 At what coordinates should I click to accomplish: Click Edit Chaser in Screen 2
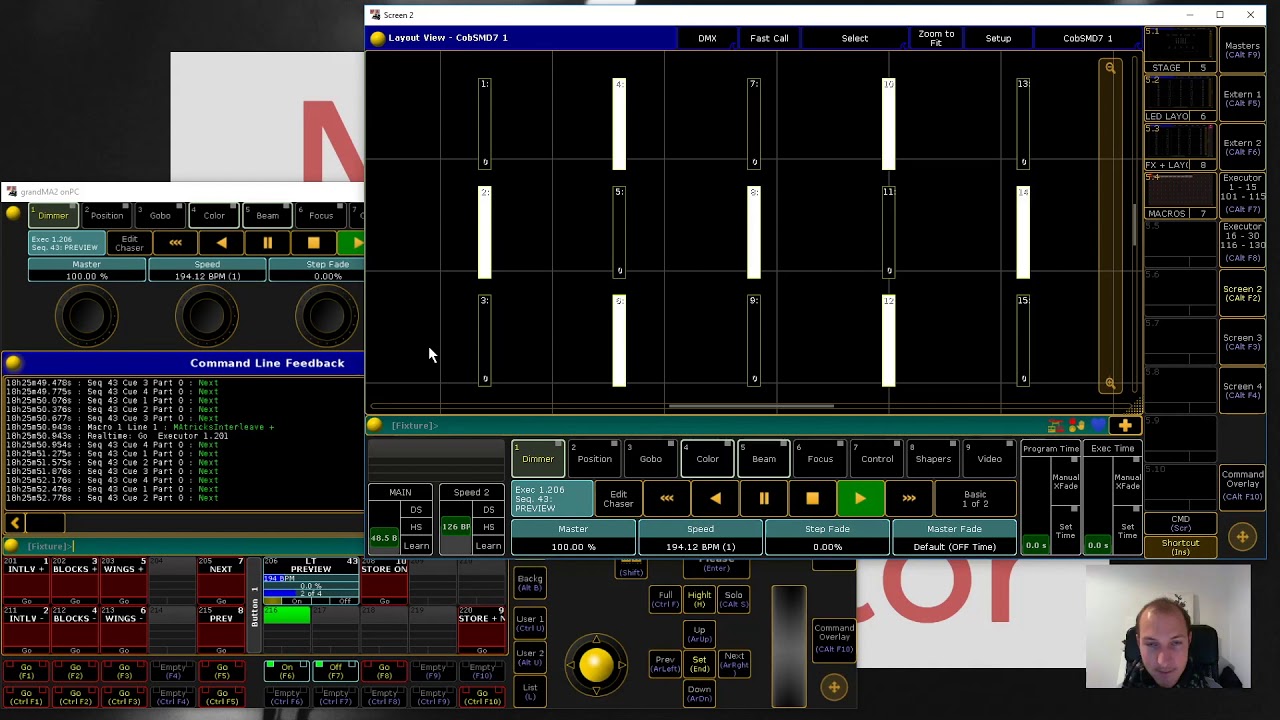click(618, 498)
